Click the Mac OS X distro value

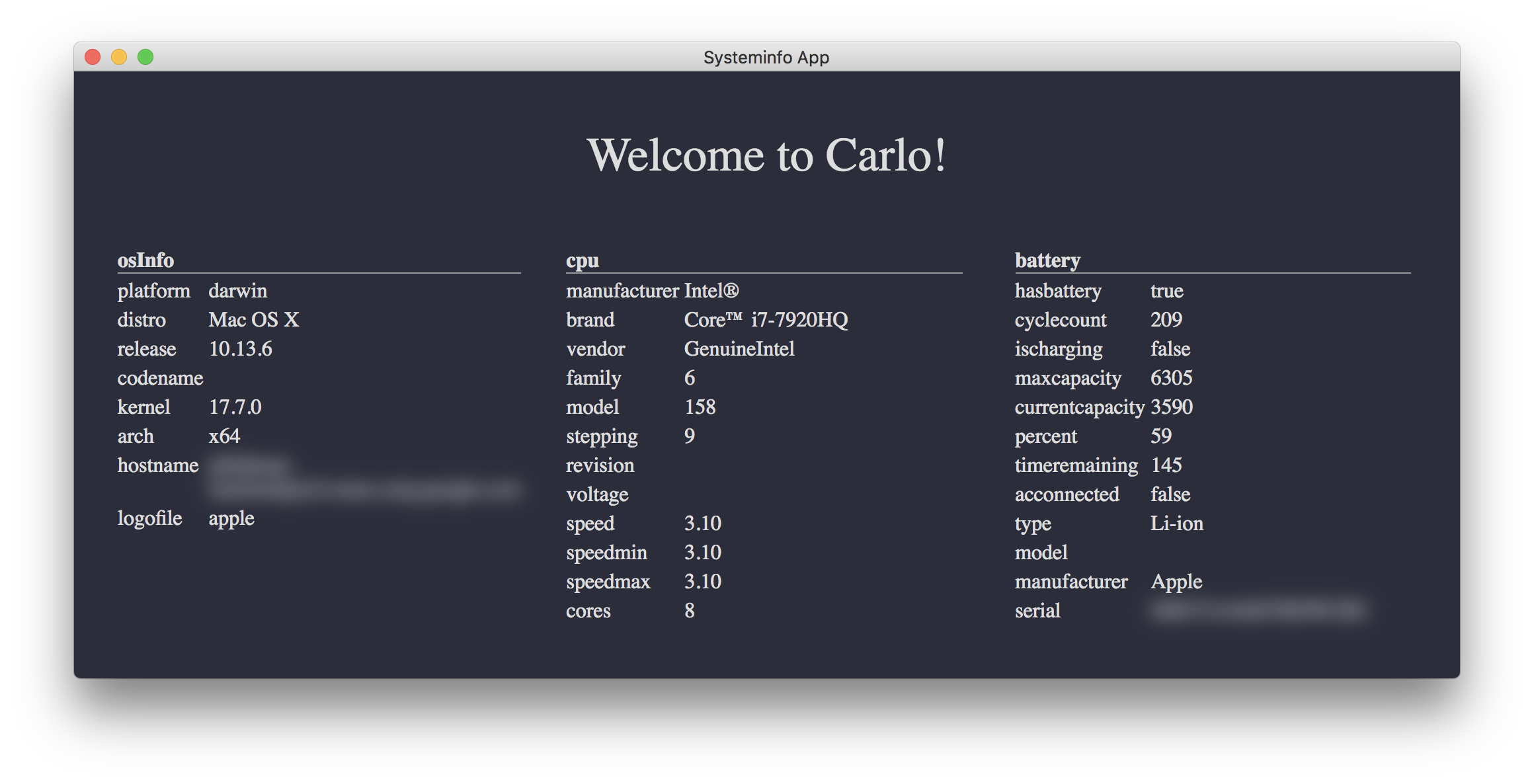pyautogui.click(x=254, y=320)
